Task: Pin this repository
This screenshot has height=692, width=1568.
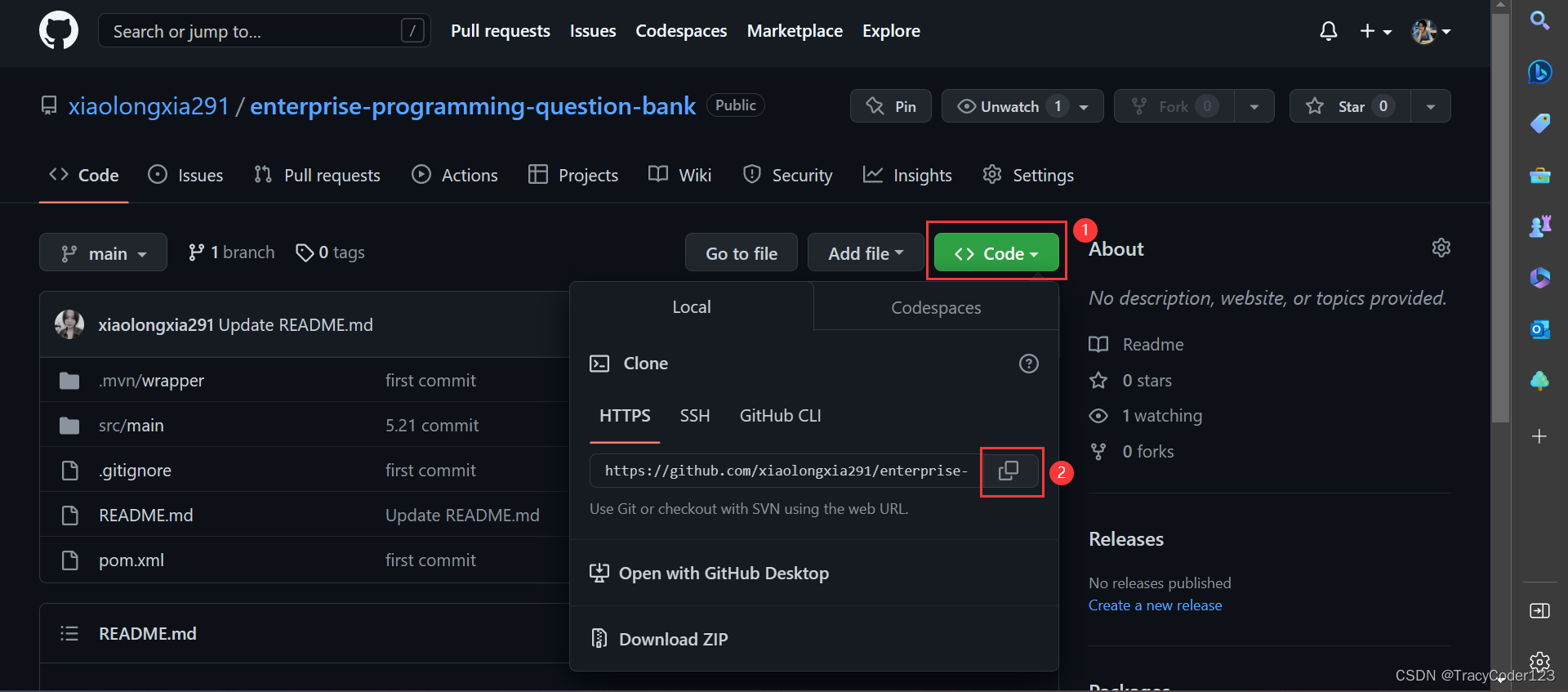Action: [891, 106]
